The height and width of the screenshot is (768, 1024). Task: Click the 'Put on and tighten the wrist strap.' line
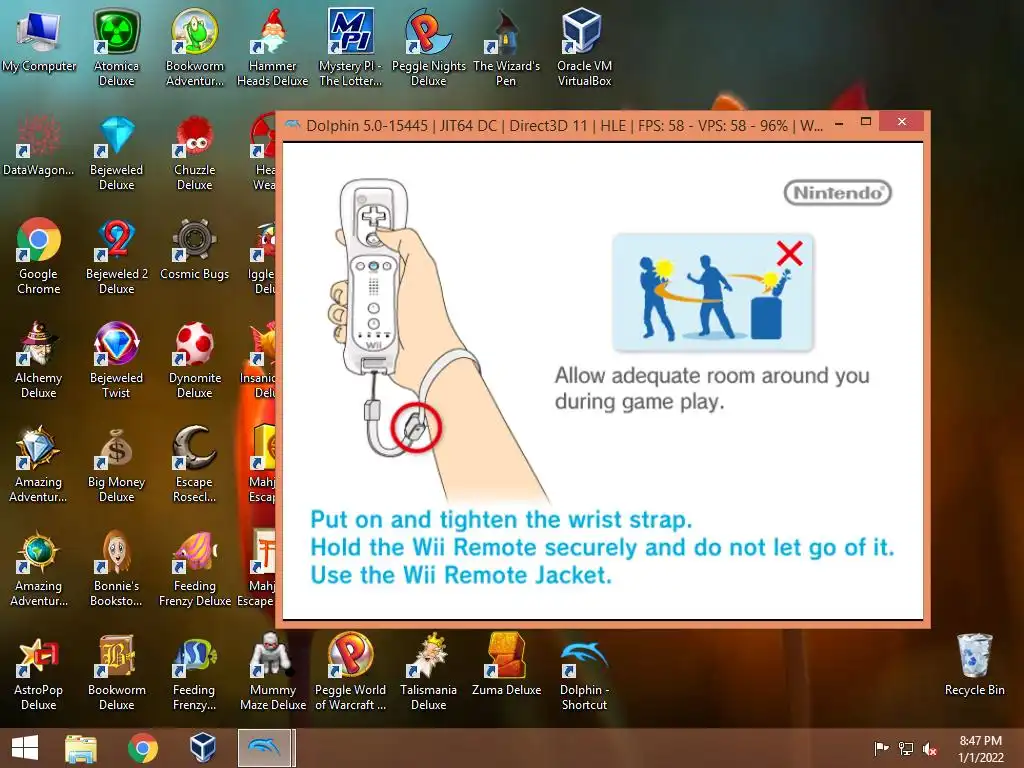[501, 520]
